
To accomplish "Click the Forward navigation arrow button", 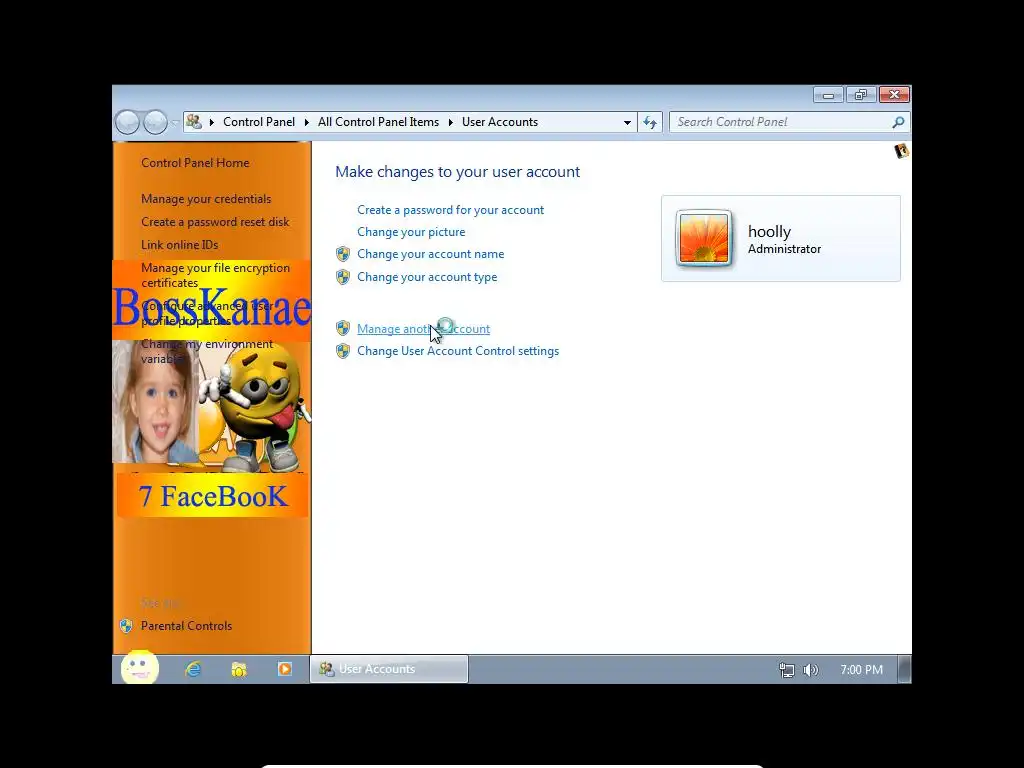I will [155, 122].
